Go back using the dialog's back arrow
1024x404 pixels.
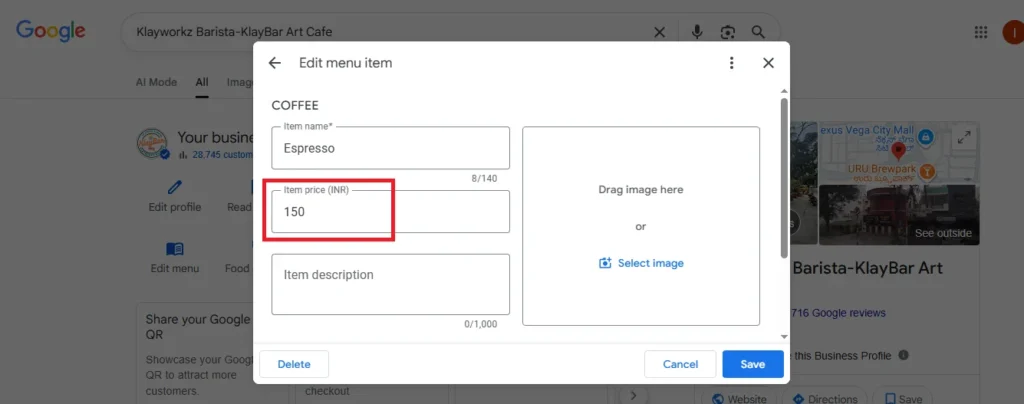[x=274, y=63]
